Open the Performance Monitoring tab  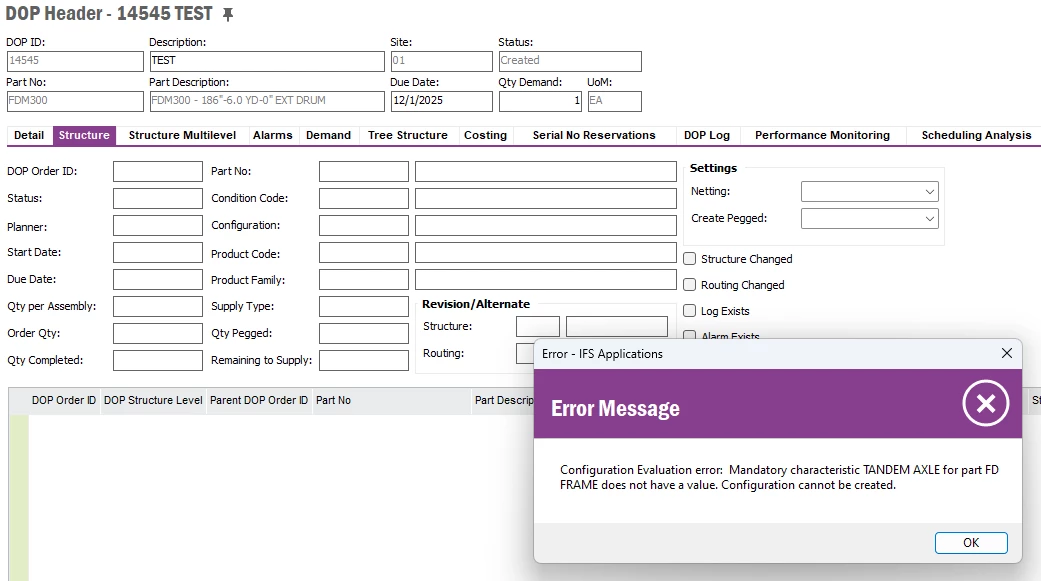(x=822, y=135)
